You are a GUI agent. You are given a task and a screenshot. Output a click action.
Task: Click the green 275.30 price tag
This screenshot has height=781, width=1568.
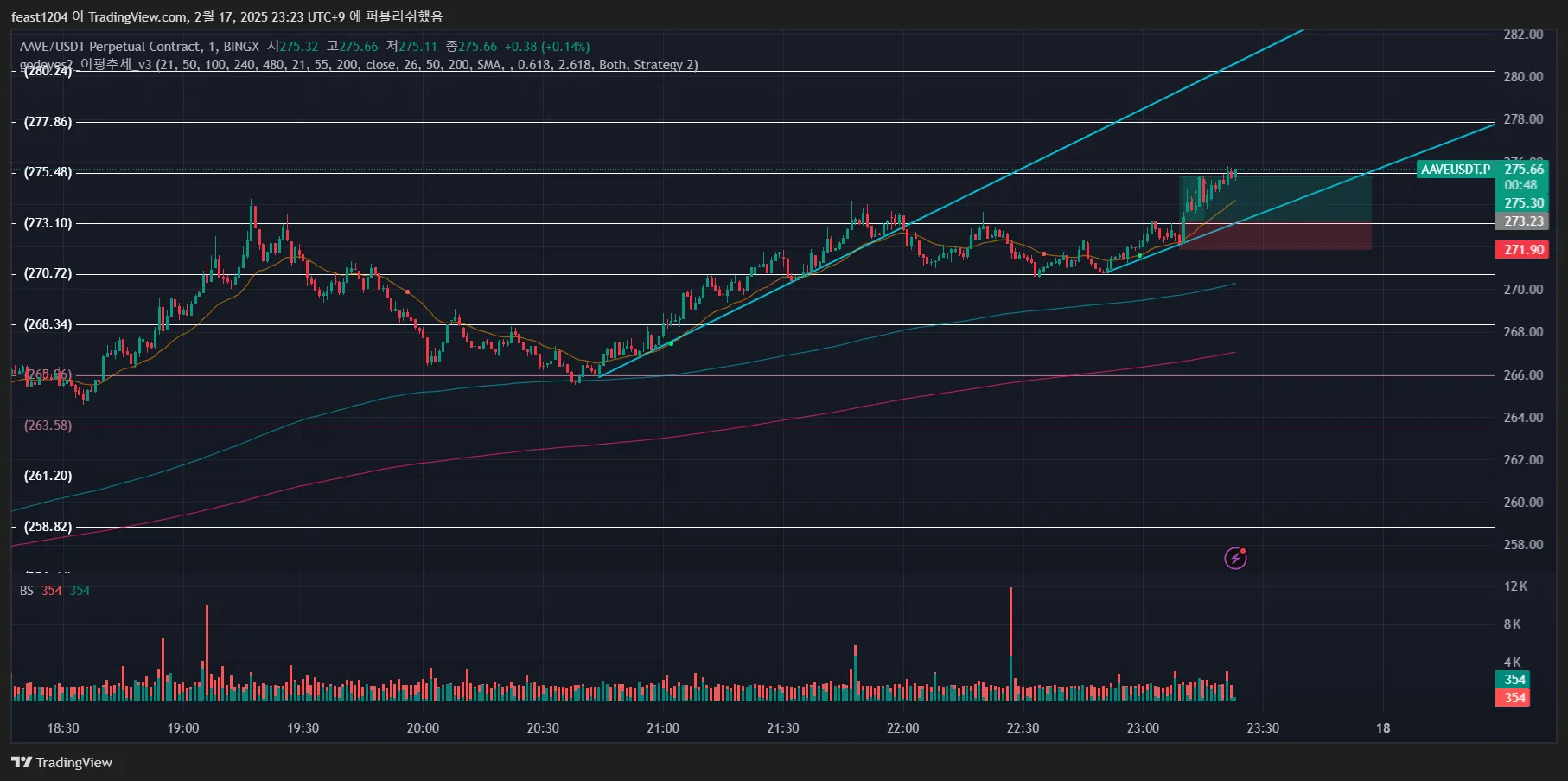[x=1523, y=203]
